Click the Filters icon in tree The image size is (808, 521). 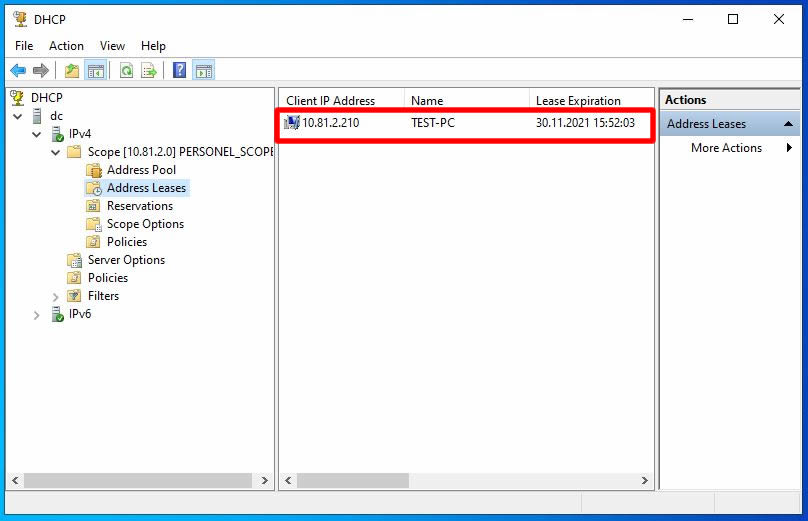click(75, 296)
